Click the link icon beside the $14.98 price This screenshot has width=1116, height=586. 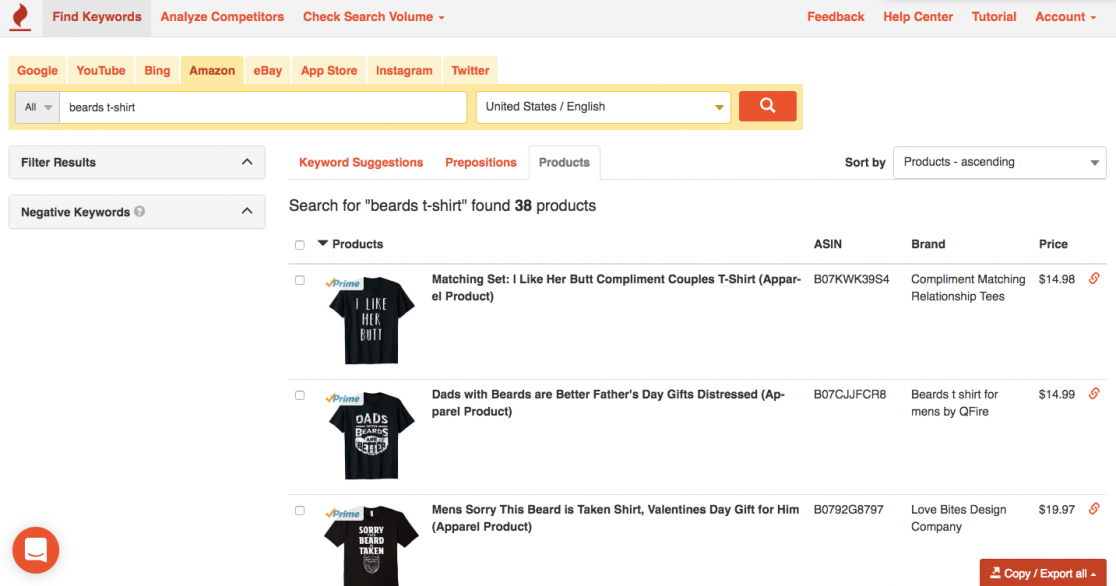(1094, 279)
